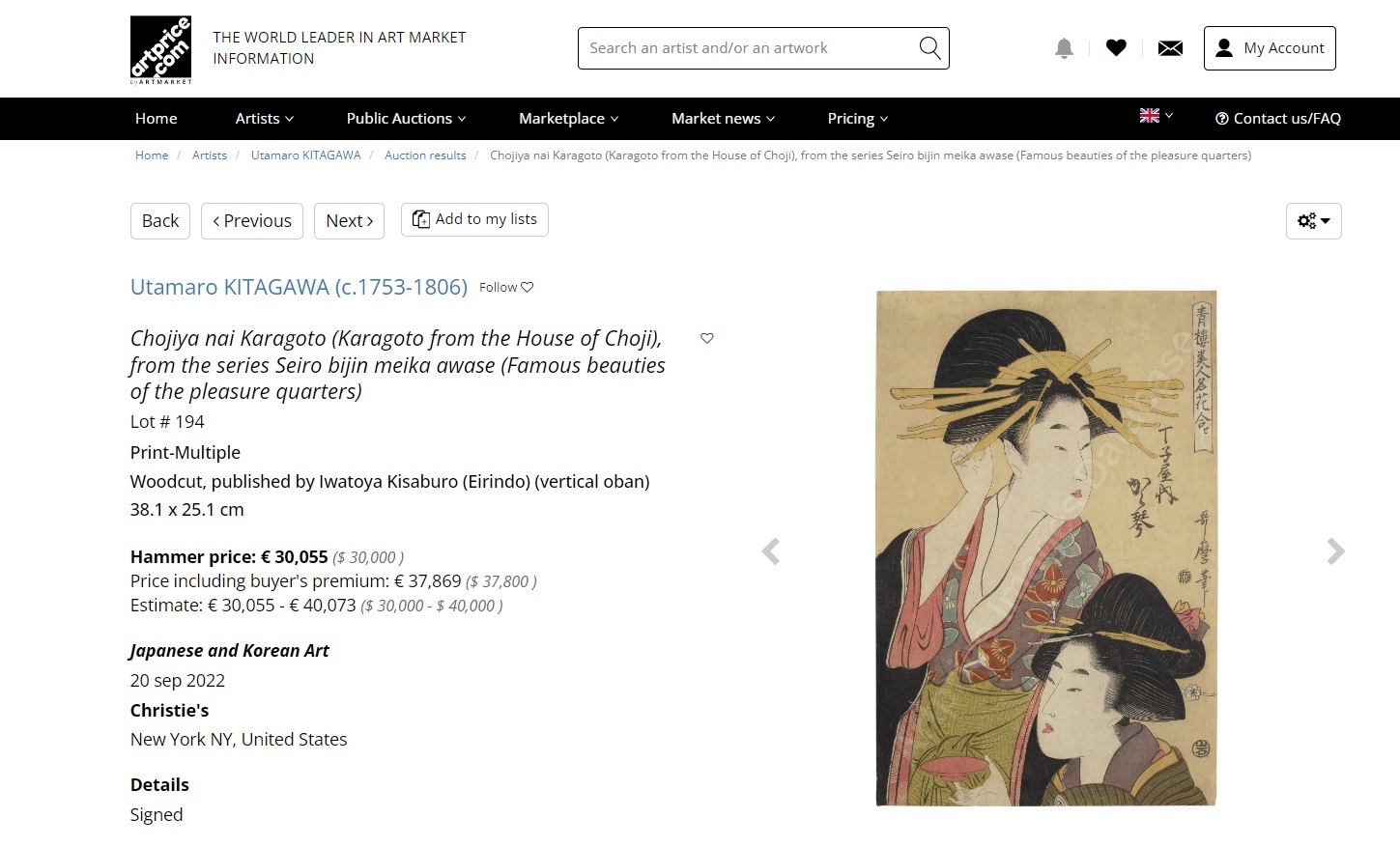
Task: Click Utamaro KITAGAWA breadcrumb link
Action: click(305, 155)
